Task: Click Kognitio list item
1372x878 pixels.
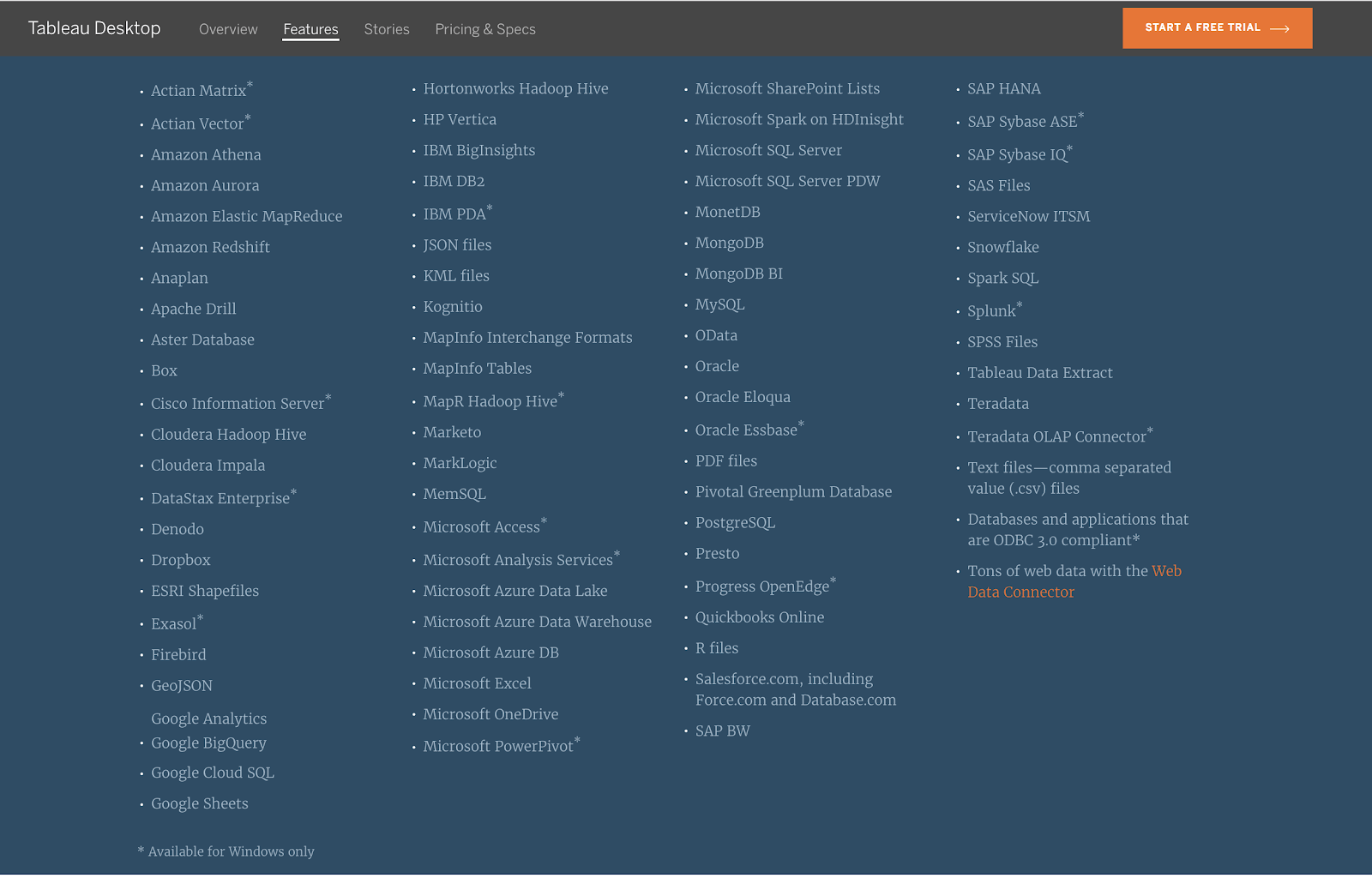Action: point(453,306)
